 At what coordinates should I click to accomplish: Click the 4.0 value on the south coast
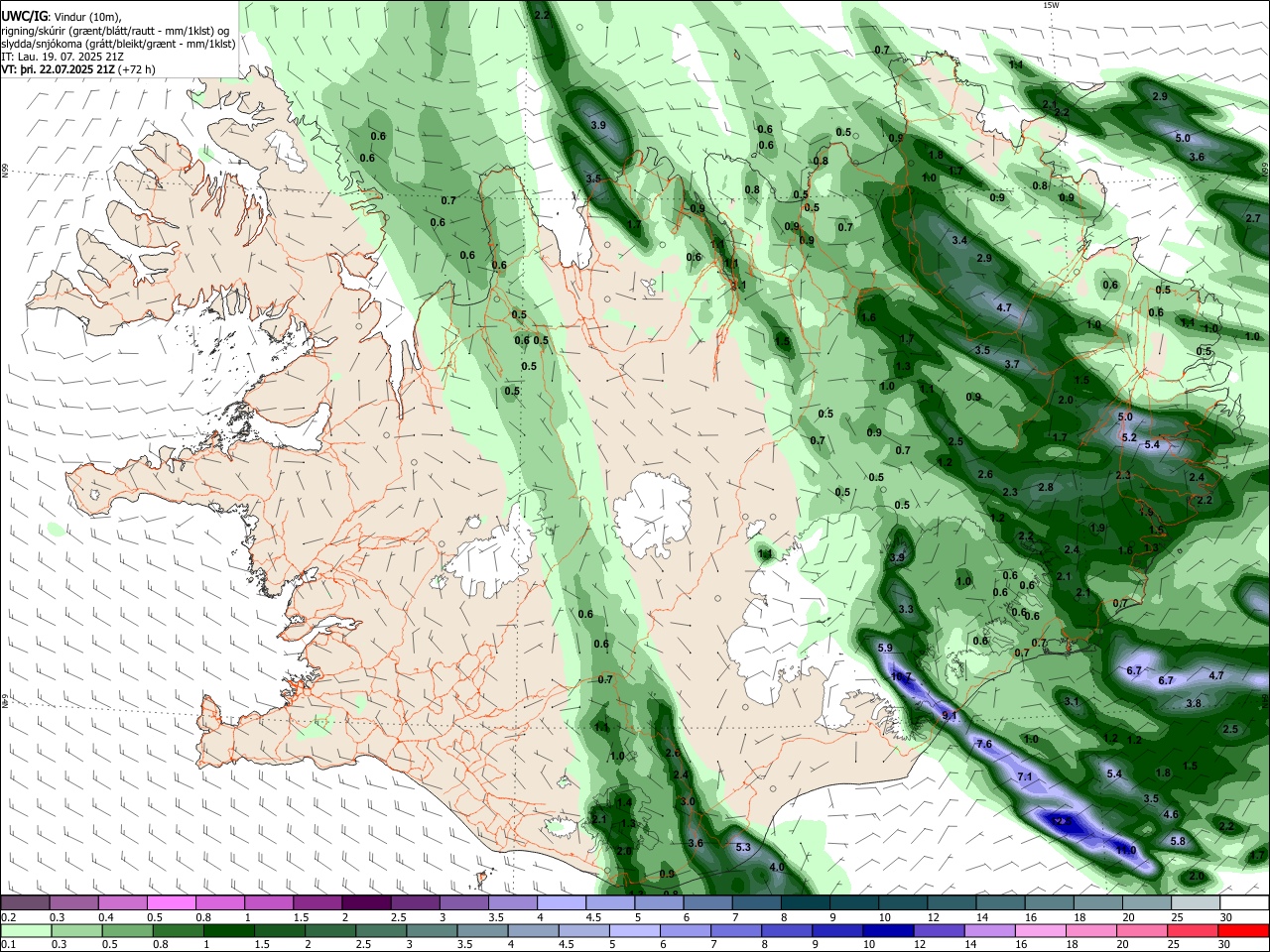click(x=777, y=868)
